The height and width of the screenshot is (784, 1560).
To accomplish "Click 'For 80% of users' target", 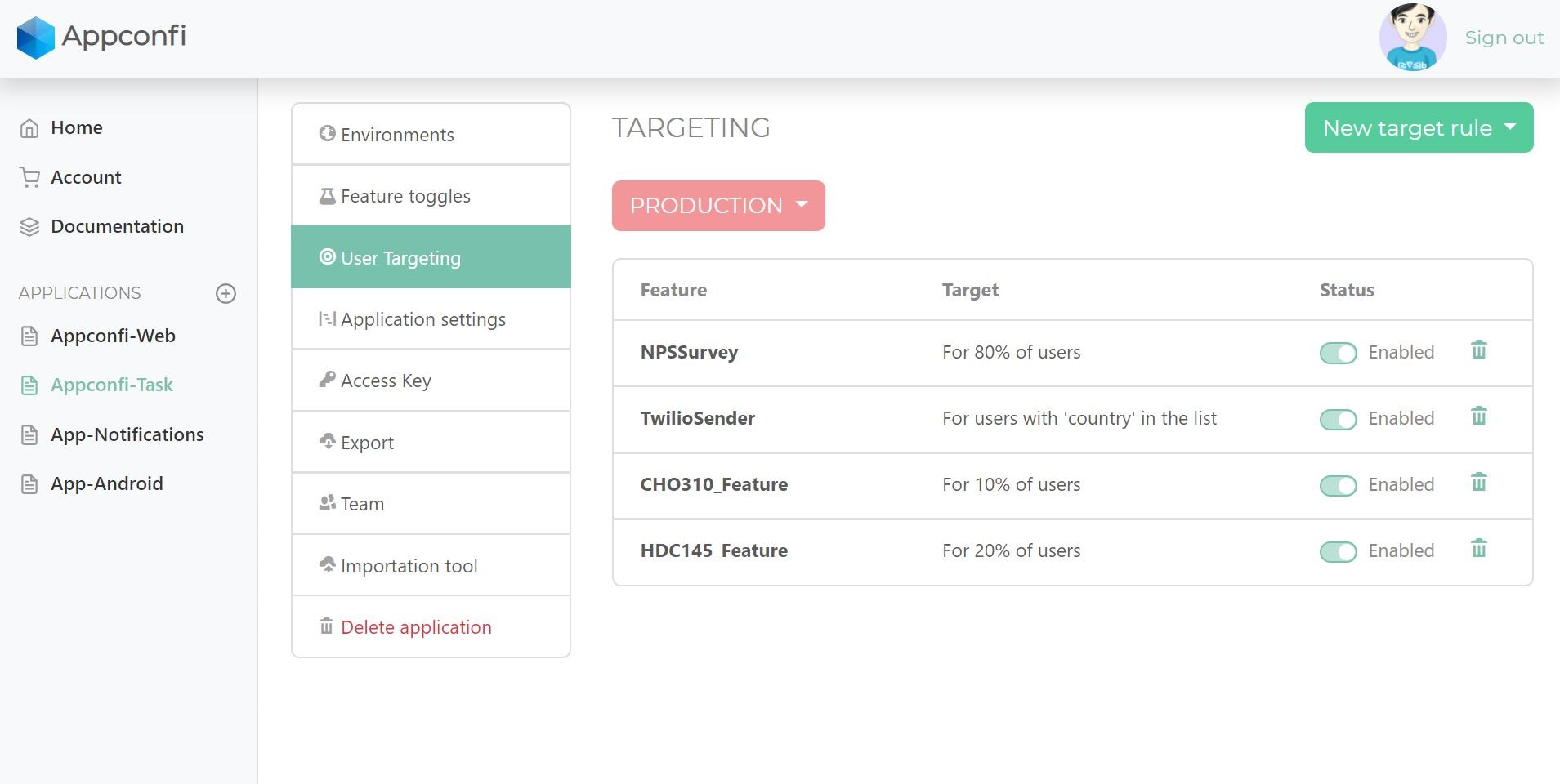I will pyautogui.click(x=1011, y=352).
